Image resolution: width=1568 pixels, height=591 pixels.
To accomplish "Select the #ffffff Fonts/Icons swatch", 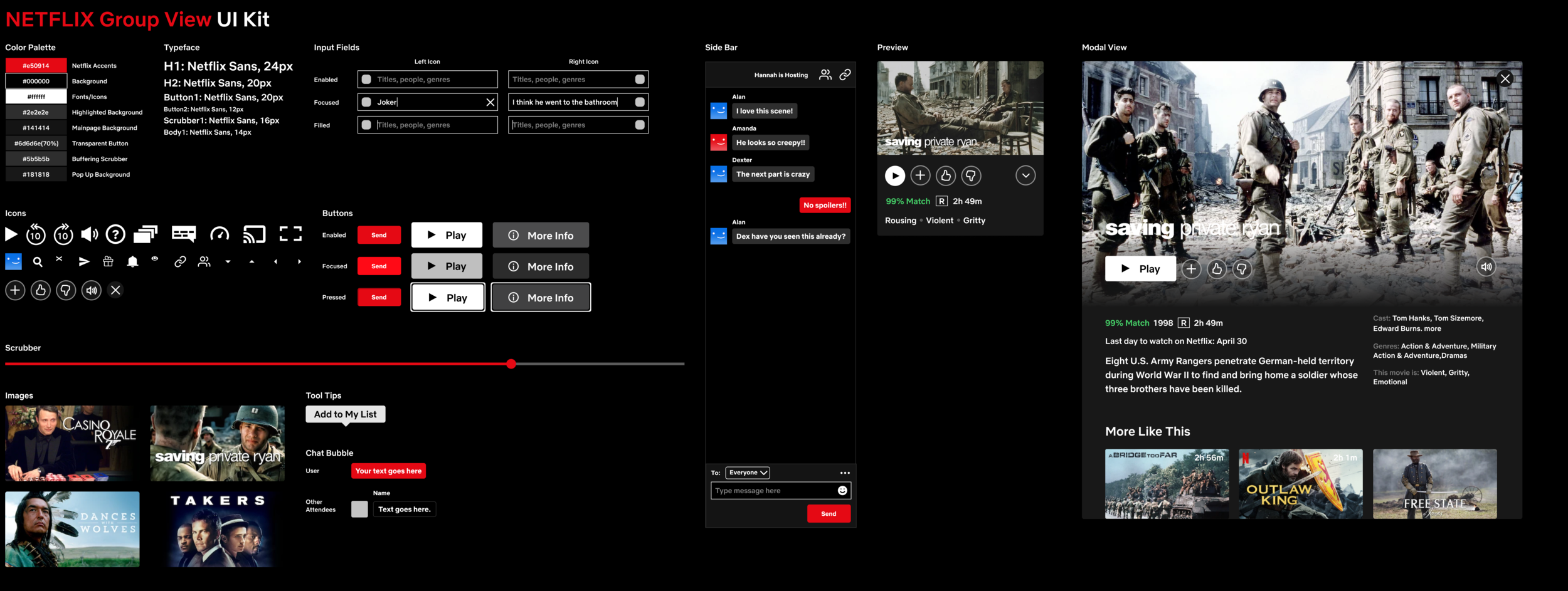I will coord(36,97).
